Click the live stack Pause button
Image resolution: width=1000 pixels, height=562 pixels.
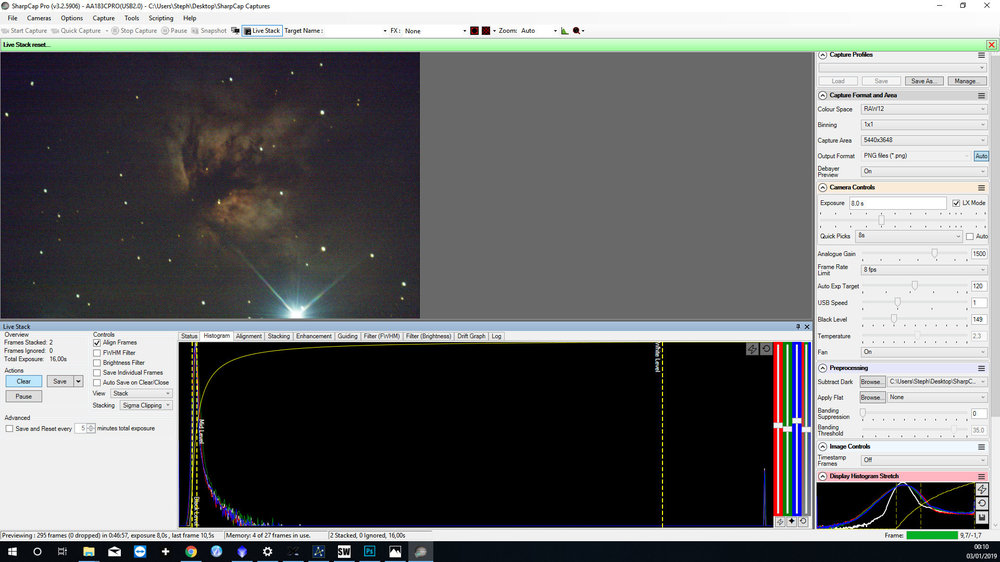24,397
